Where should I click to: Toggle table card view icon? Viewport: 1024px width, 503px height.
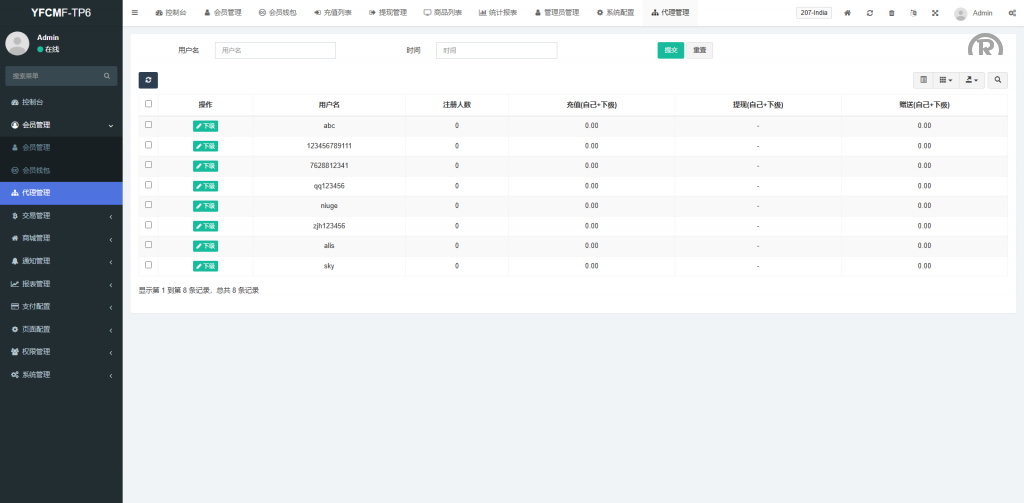pyautogui.click(x=923, y=80)
